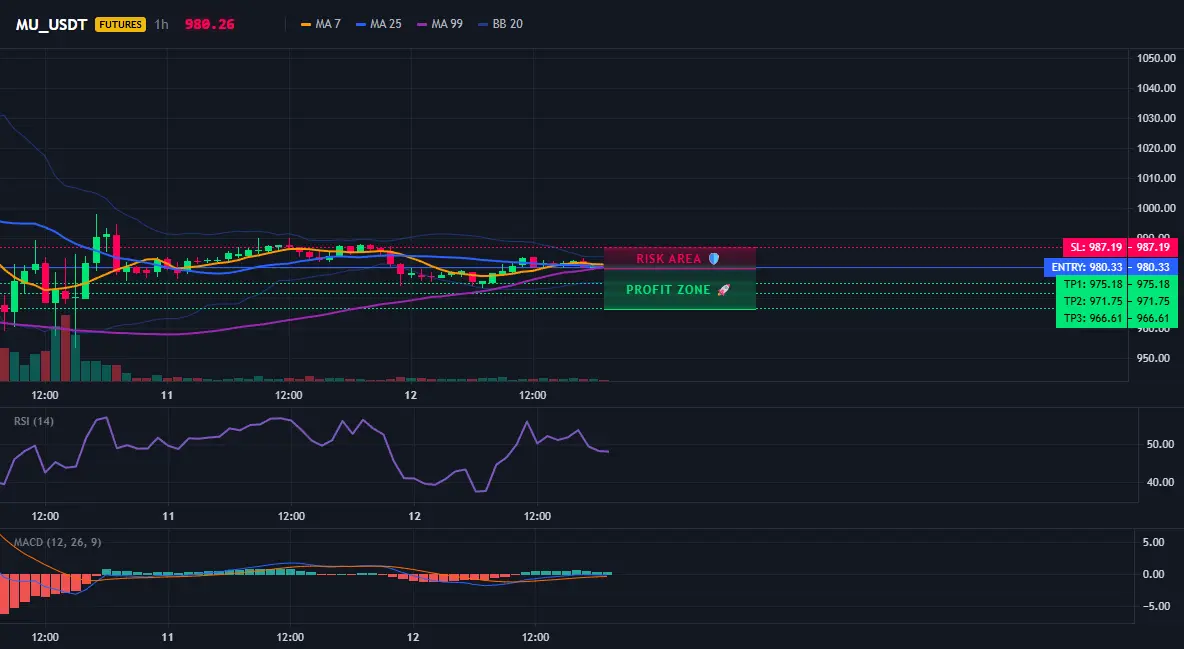Click the orange MA 7 color dash
The width and height of the screenshot is (1184, 649).
[306, 24]
